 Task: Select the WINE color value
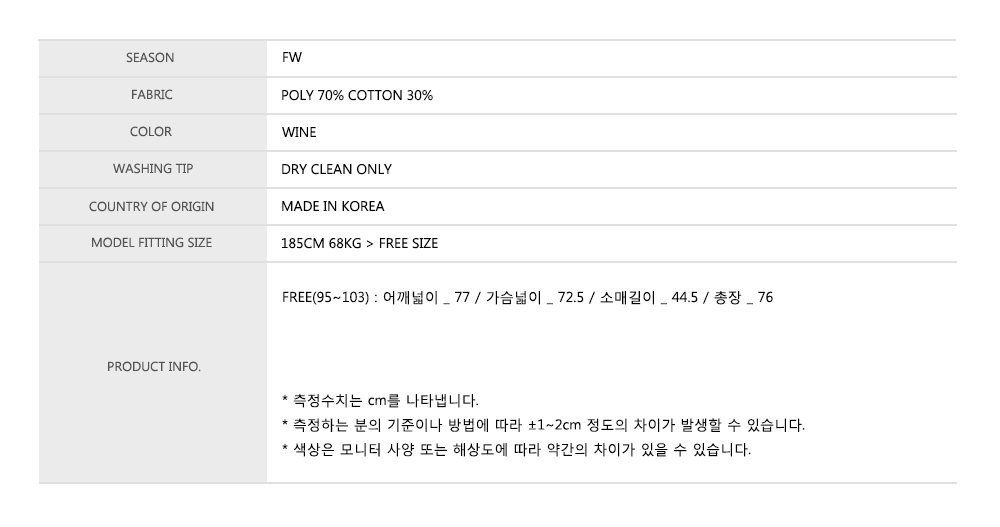(x=299, y=132)
